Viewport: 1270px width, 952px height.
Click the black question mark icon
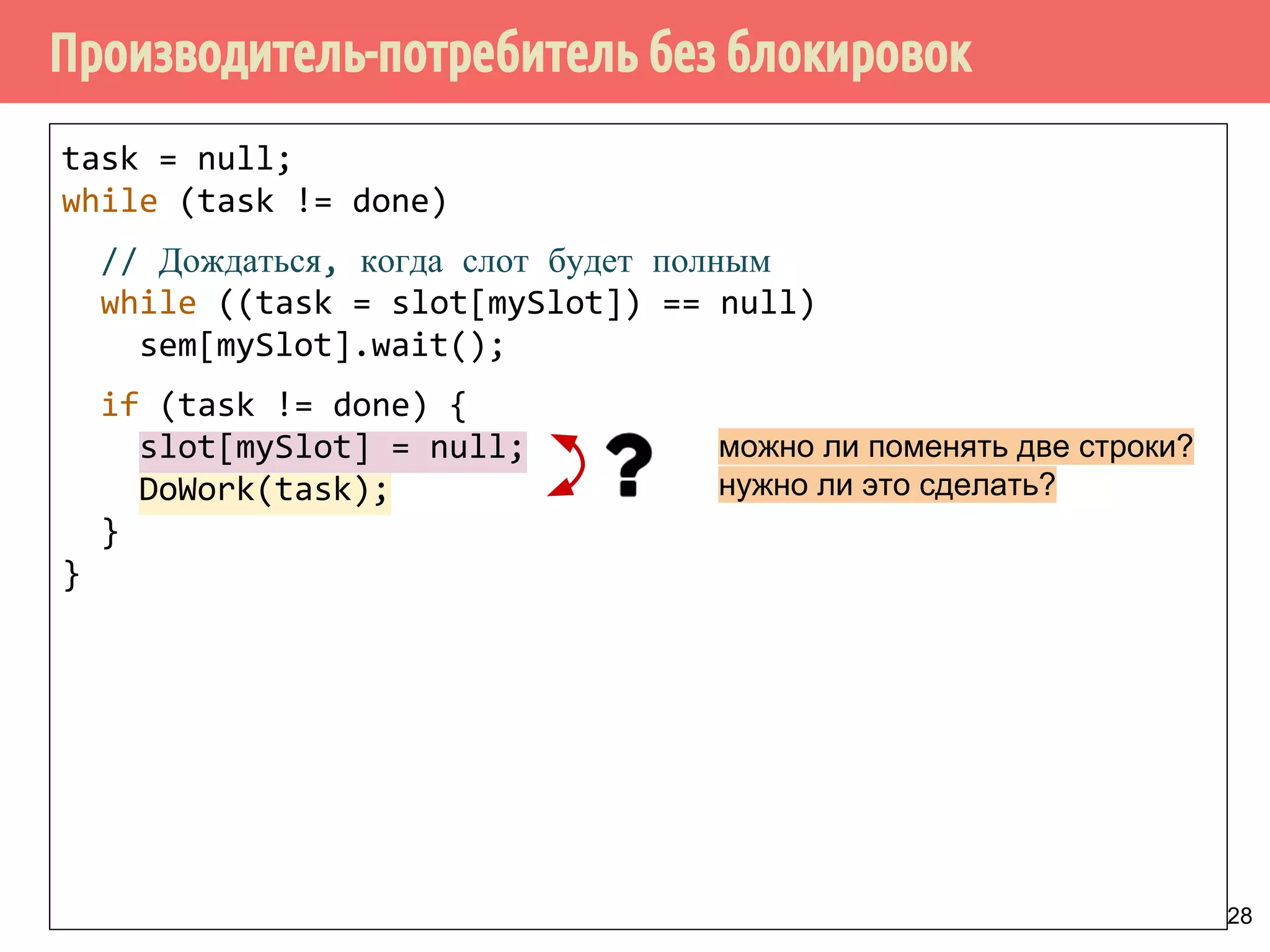coord(629,464)
